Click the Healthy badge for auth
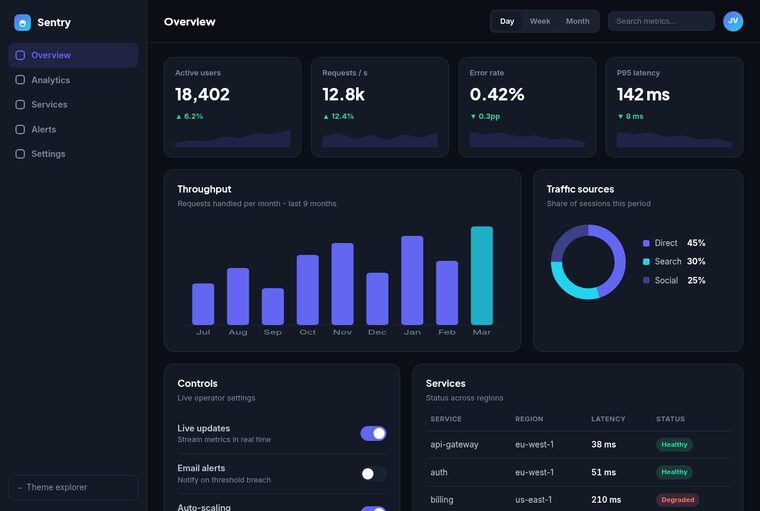This screenshot has width=760, height=511. coord(674,472)
